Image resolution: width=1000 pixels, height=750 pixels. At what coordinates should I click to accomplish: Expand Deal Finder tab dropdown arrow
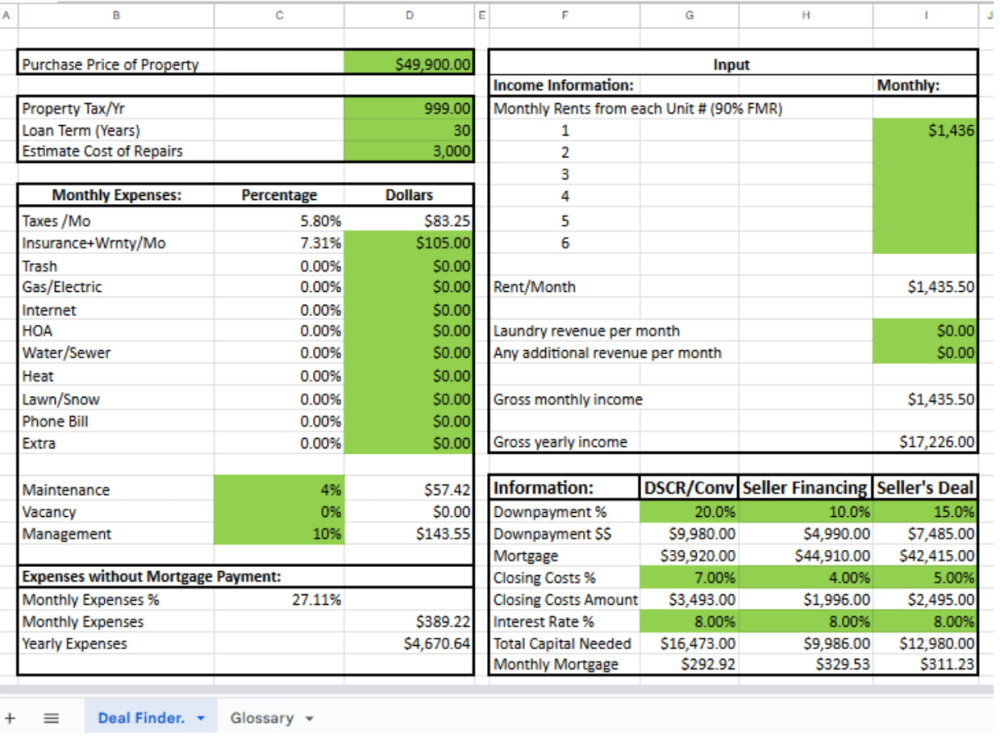tap(201, 718)
